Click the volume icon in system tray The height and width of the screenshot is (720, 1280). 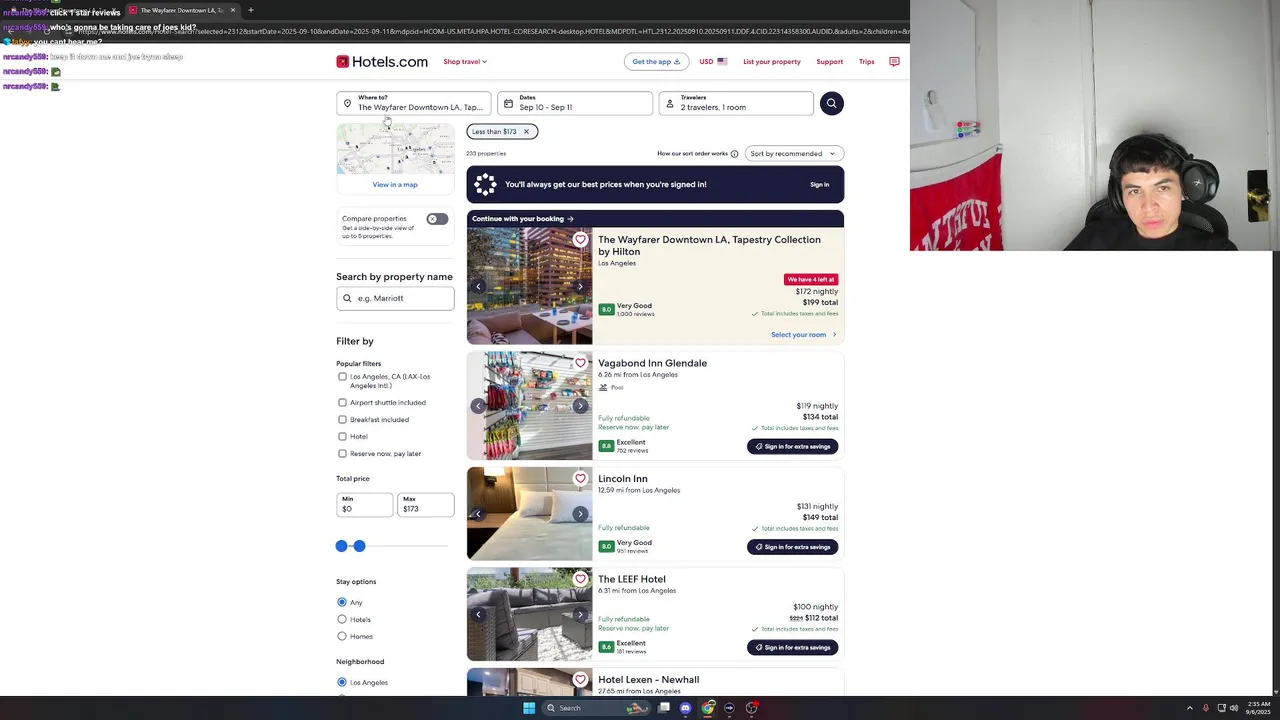point(1234,708)
